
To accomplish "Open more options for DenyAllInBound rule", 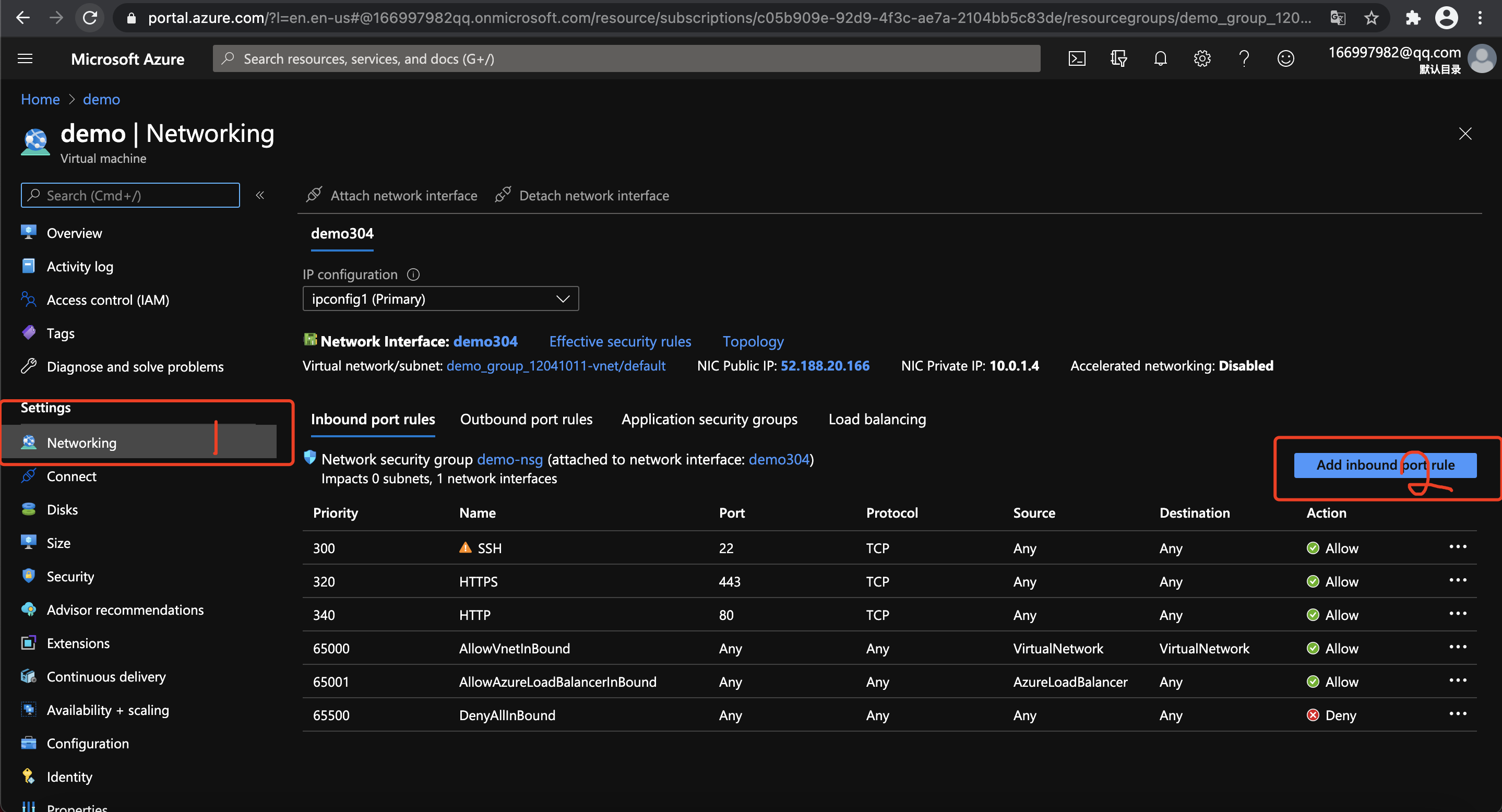I will 1458,713.
